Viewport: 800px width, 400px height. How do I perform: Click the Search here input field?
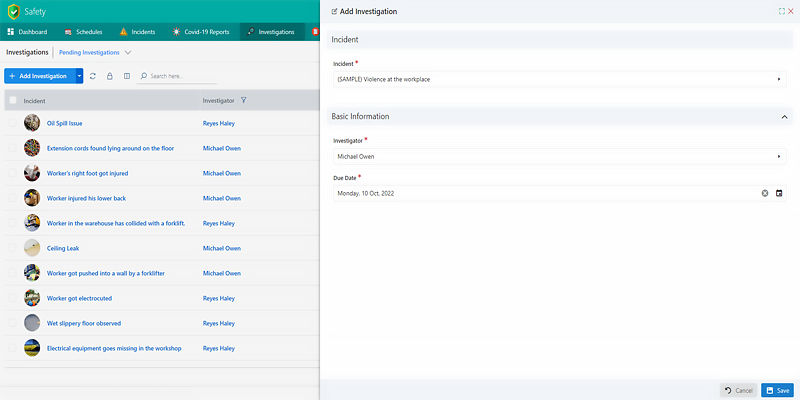coord(180,76)
